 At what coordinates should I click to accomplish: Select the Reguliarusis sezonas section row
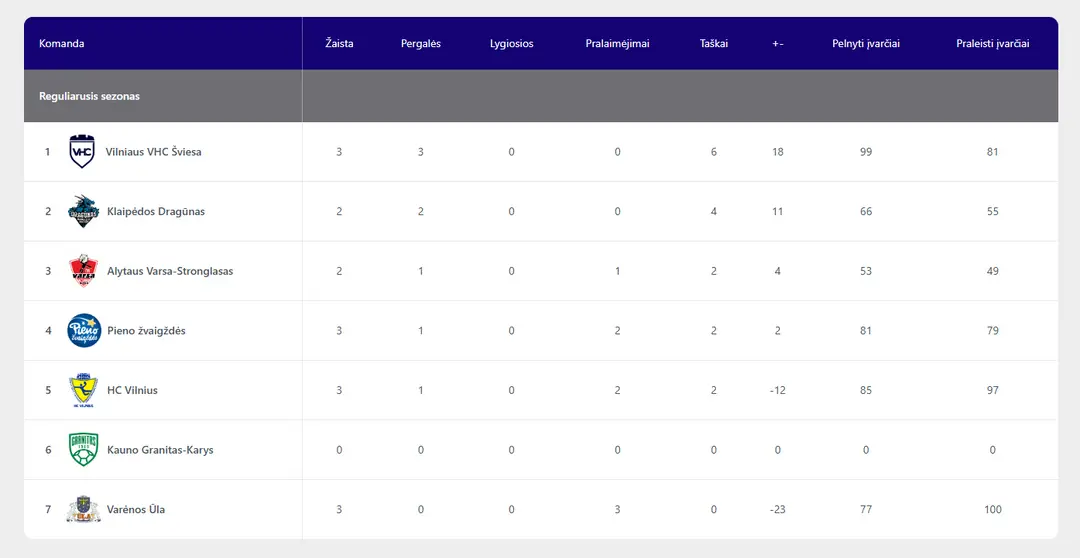point(541,96)
